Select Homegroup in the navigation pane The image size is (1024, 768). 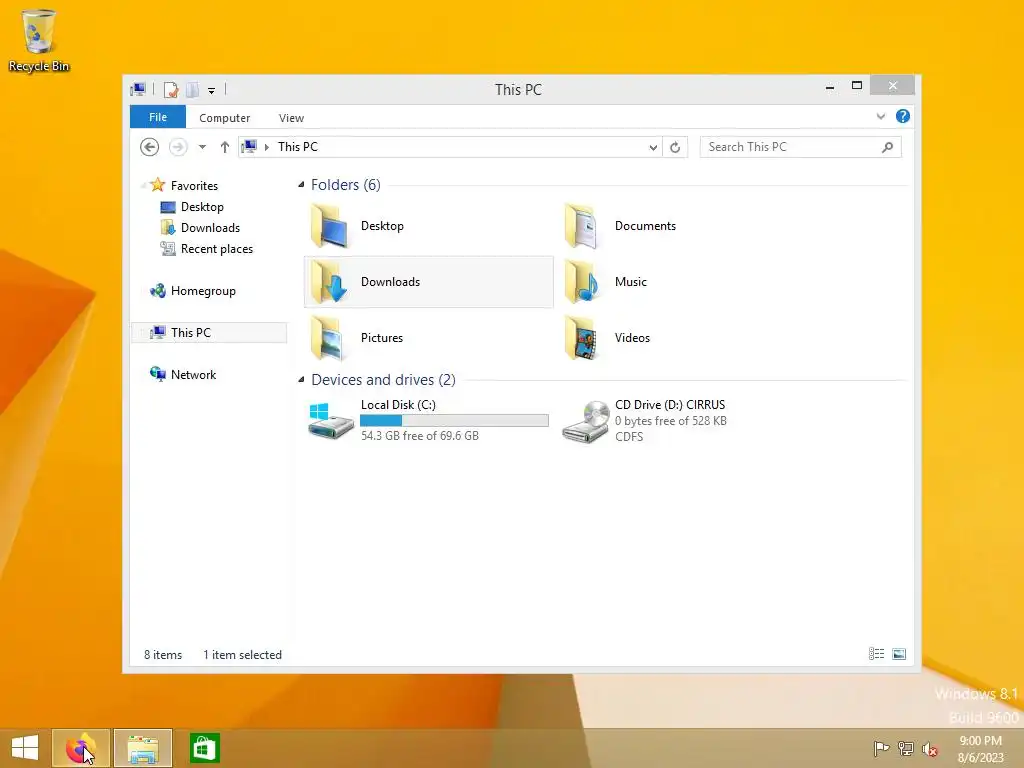click(x=203, y=291)
